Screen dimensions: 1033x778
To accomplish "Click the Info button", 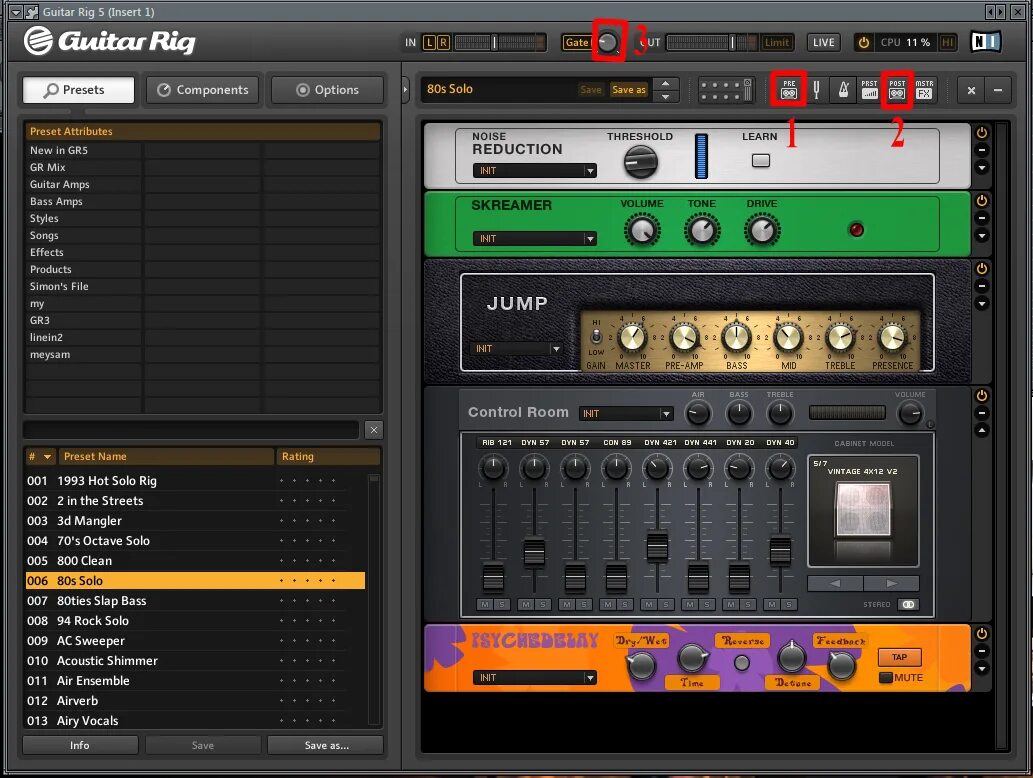I will pos(80,745).
